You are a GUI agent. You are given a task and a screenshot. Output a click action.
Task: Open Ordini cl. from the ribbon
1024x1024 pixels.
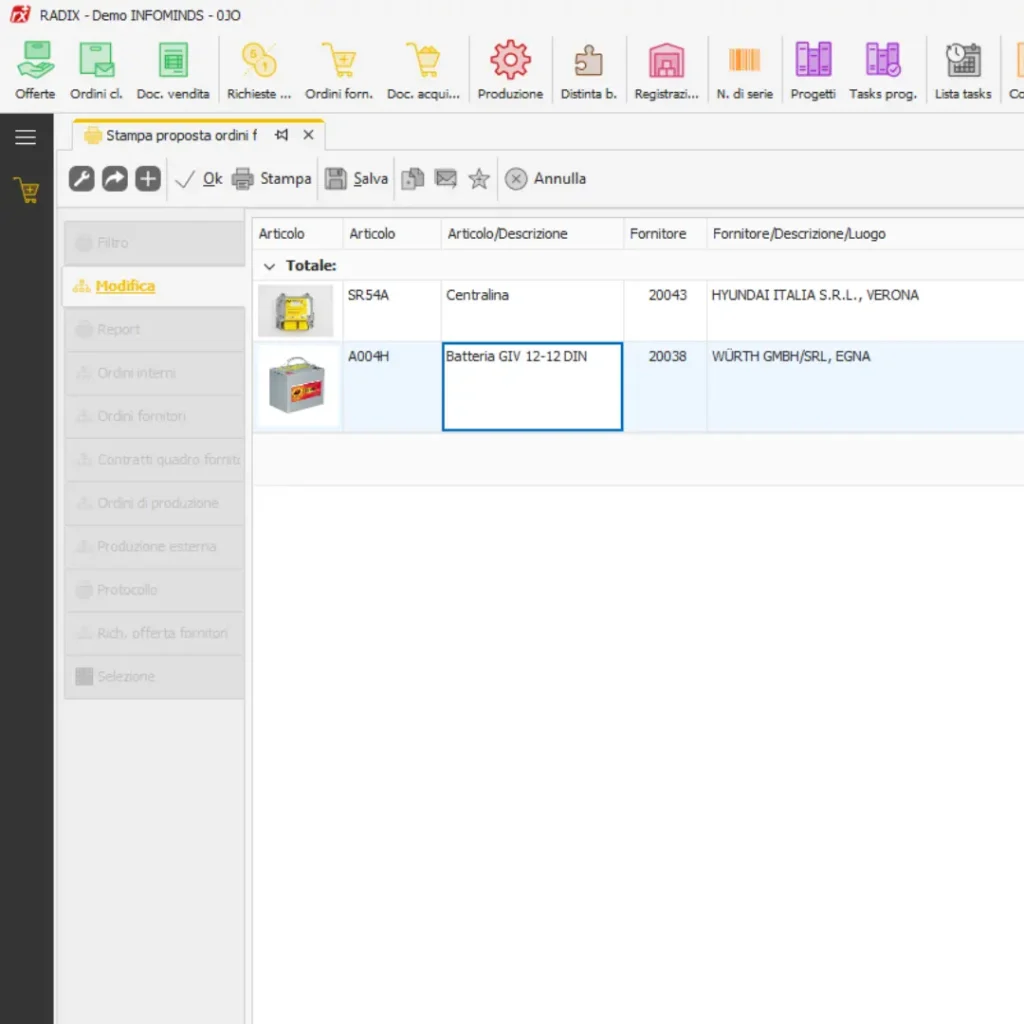pyautogui.click(x=96, y=71)
